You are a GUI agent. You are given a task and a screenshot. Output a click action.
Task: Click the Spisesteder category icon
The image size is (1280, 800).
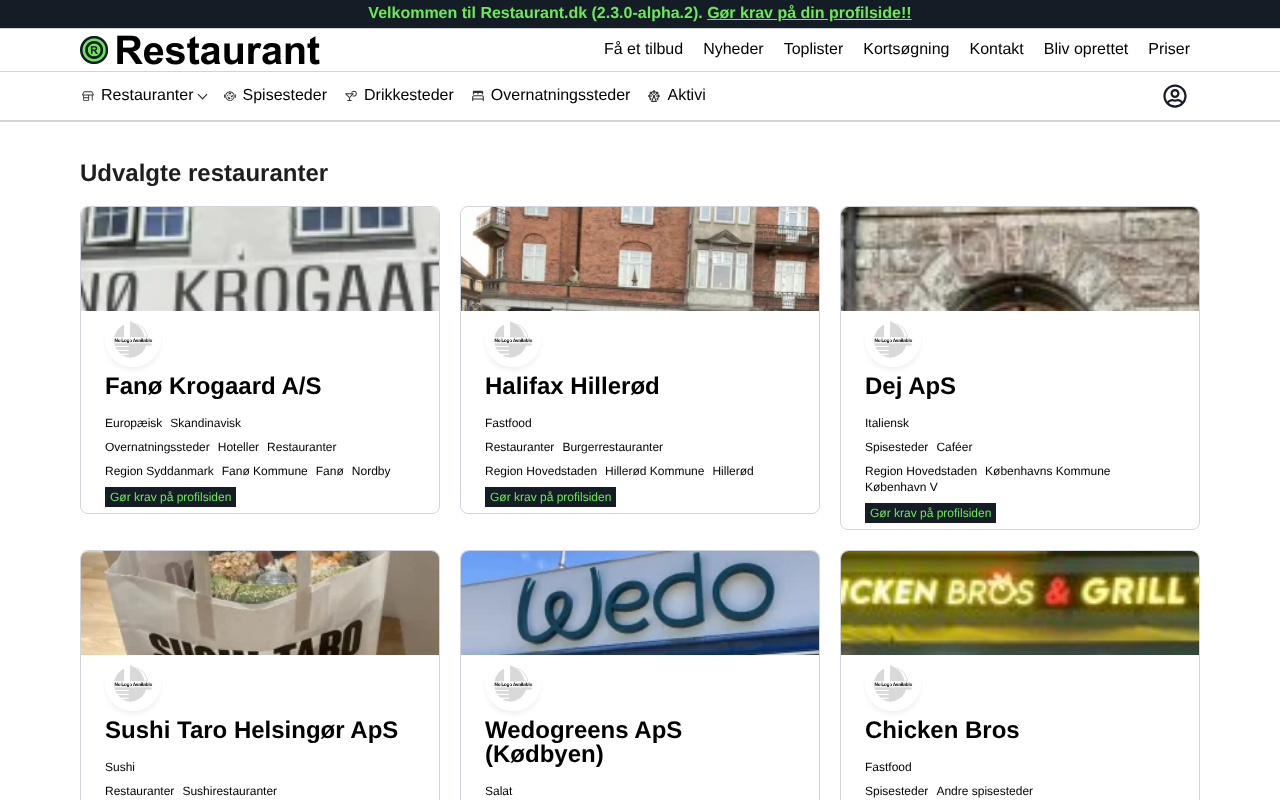click(x=230, y=96)
